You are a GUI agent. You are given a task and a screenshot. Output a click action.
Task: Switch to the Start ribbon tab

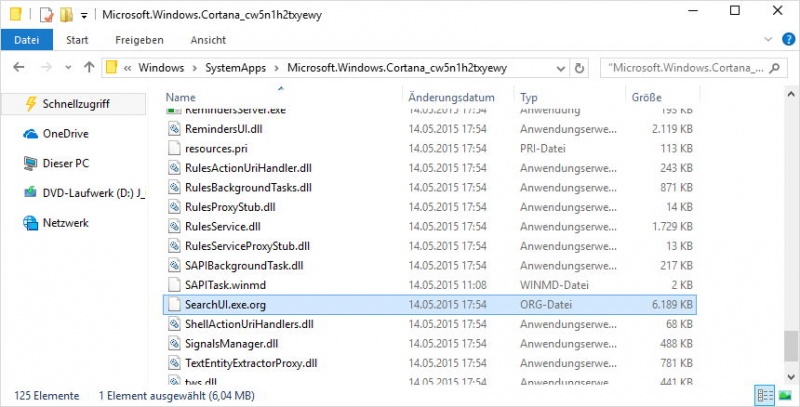pyautogui.click(x=77, y=40)
